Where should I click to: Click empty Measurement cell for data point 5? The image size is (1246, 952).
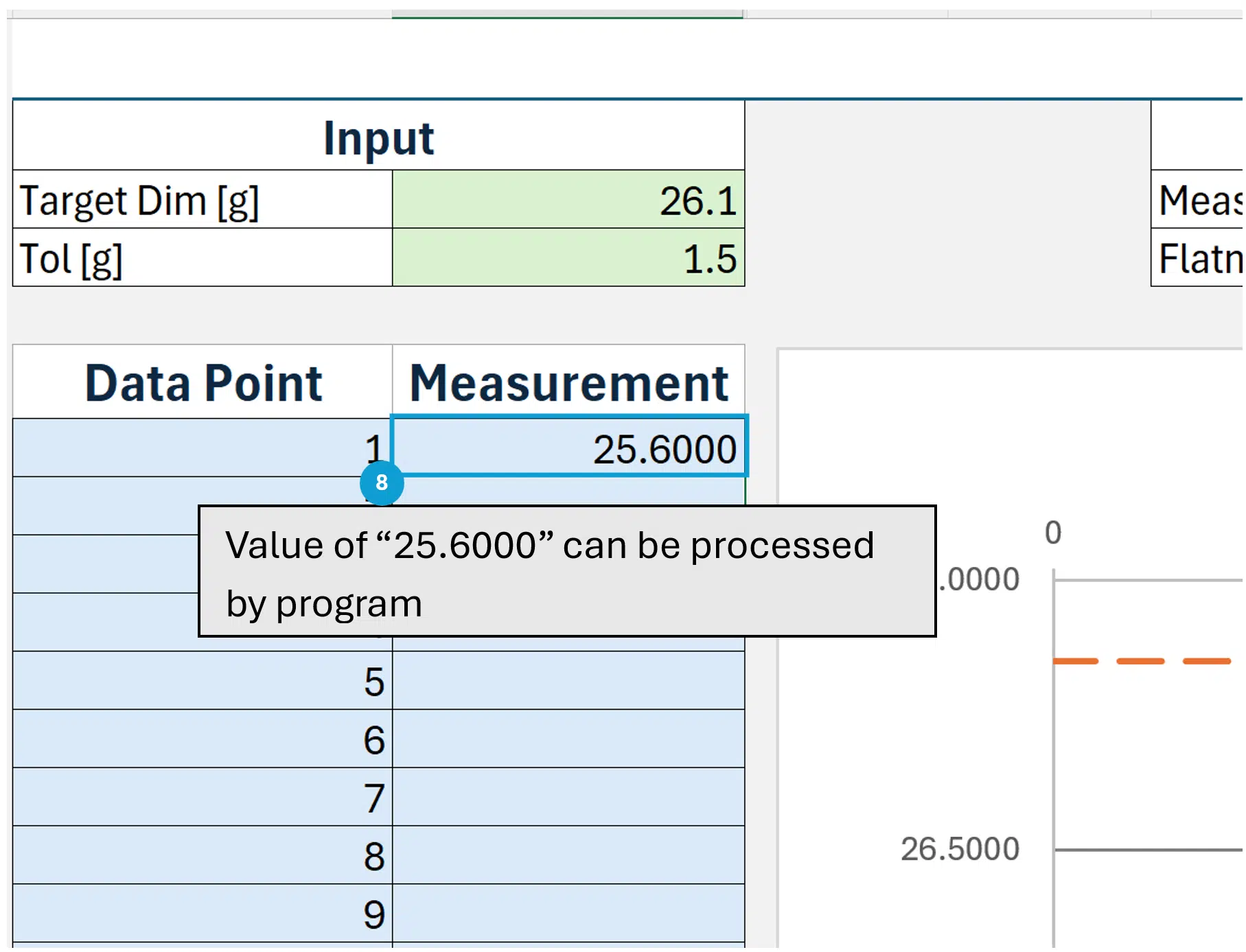pyautogui.click(x=568, y=681)
